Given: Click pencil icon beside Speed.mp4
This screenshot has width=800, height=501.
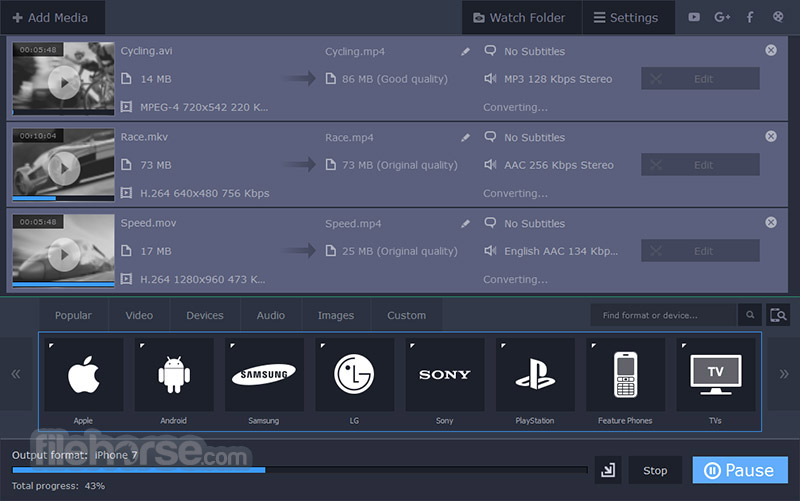Looking at the screenshot, I should [x=465, y=223].
